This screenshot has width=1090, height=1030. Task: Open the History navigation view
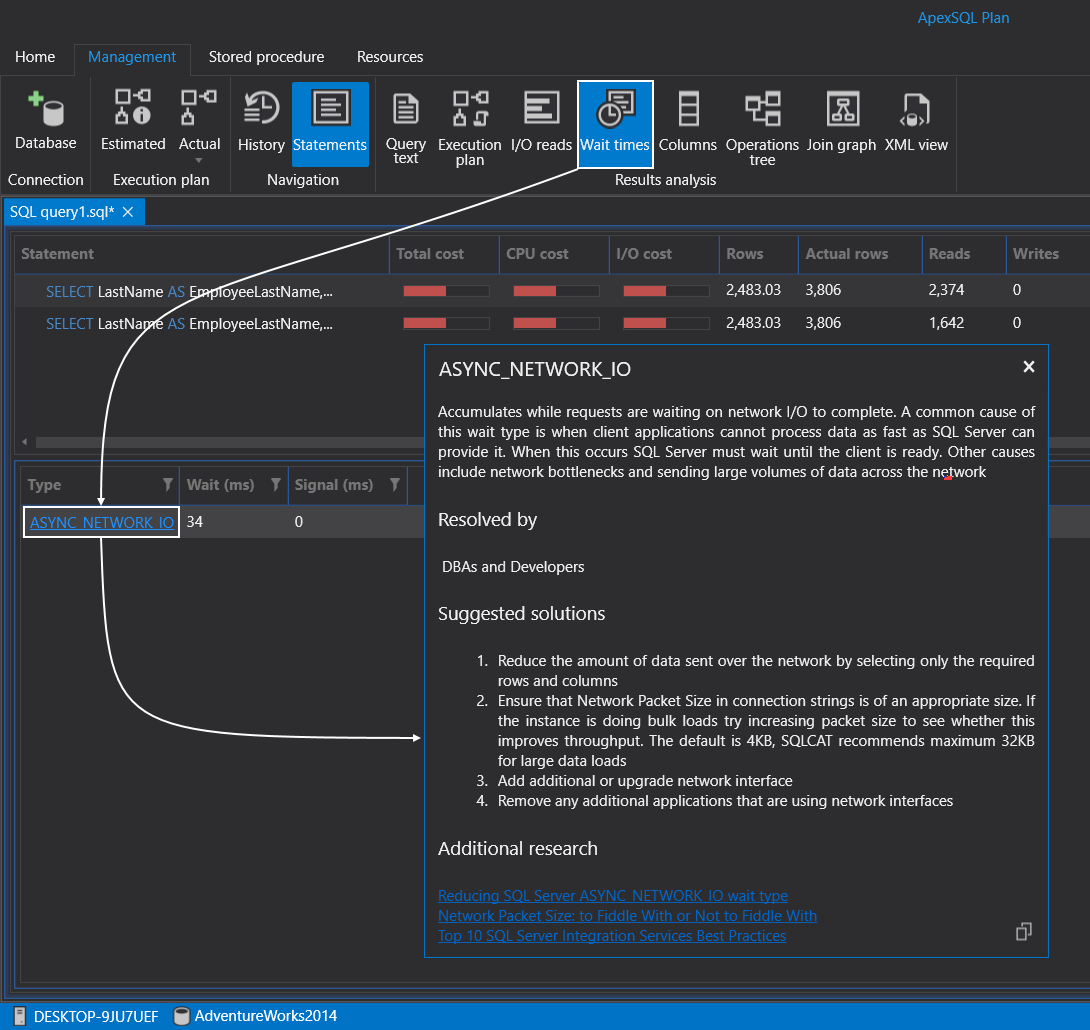[261, 122]
